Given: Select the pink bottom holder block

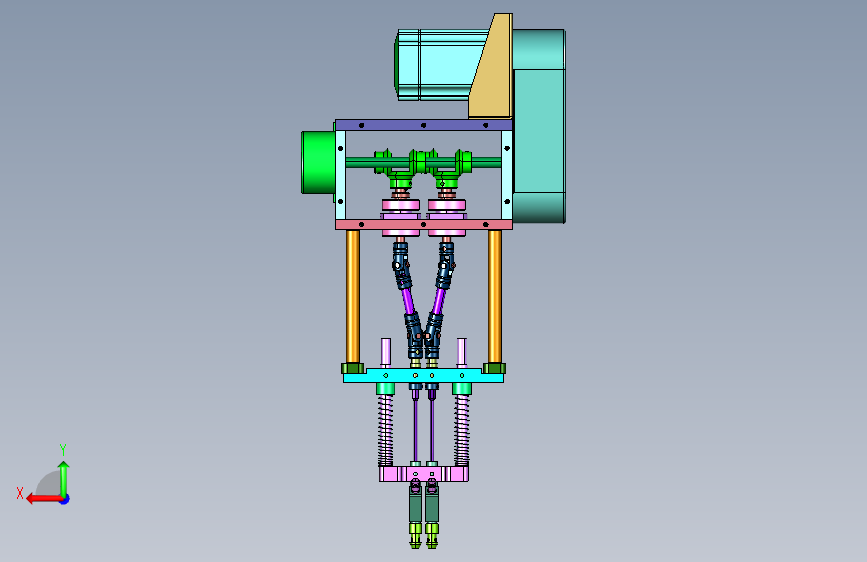Looking at the screenshot, I should click(x=424, y=474).
